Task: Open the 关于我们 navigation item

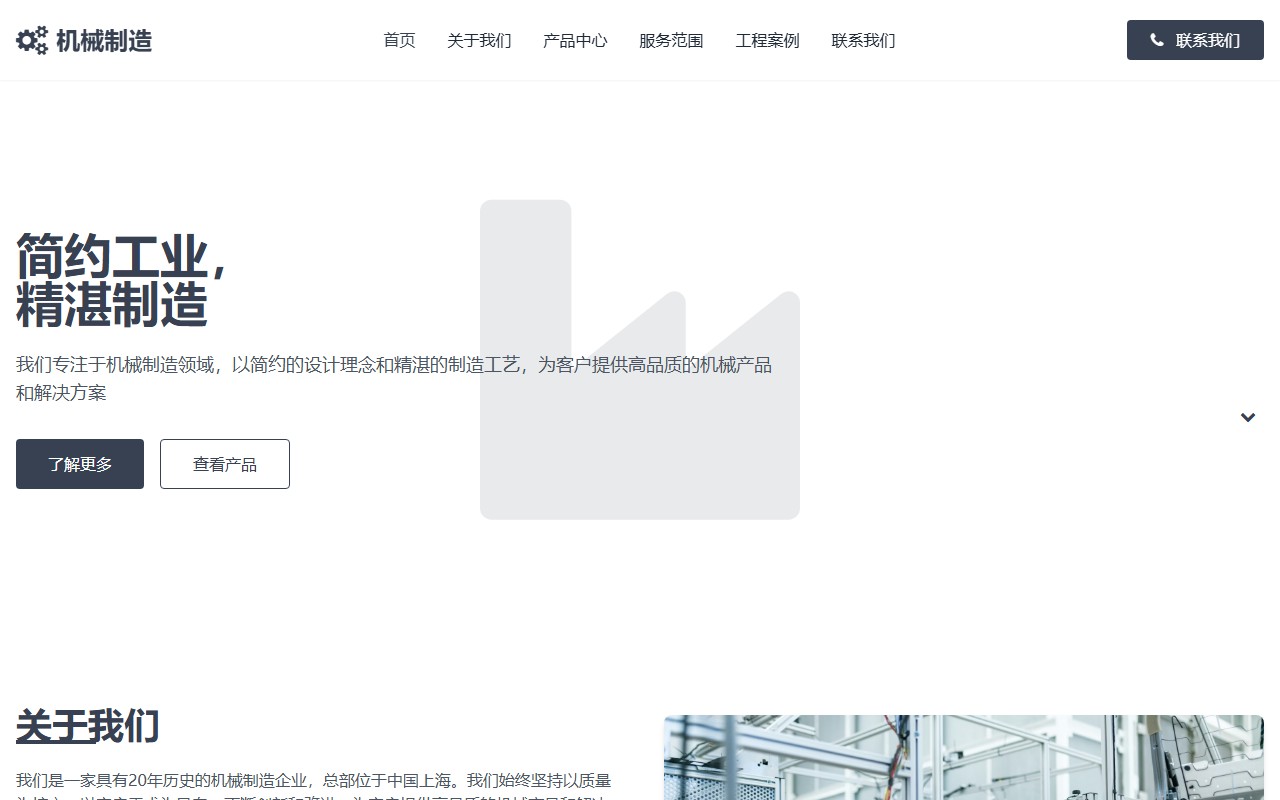Action: 479,41
